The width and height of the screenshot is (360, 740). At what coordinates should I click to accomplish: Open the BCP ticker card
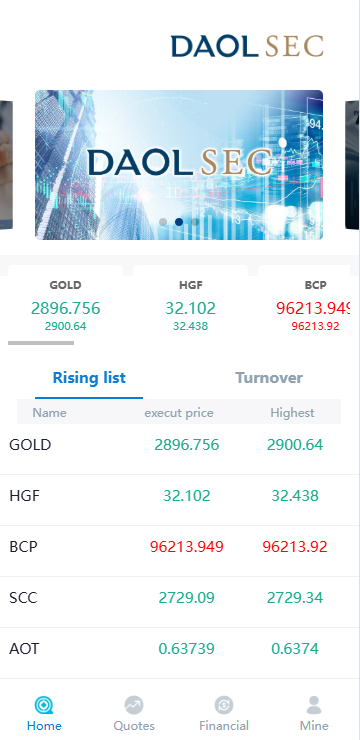point(309,304)
